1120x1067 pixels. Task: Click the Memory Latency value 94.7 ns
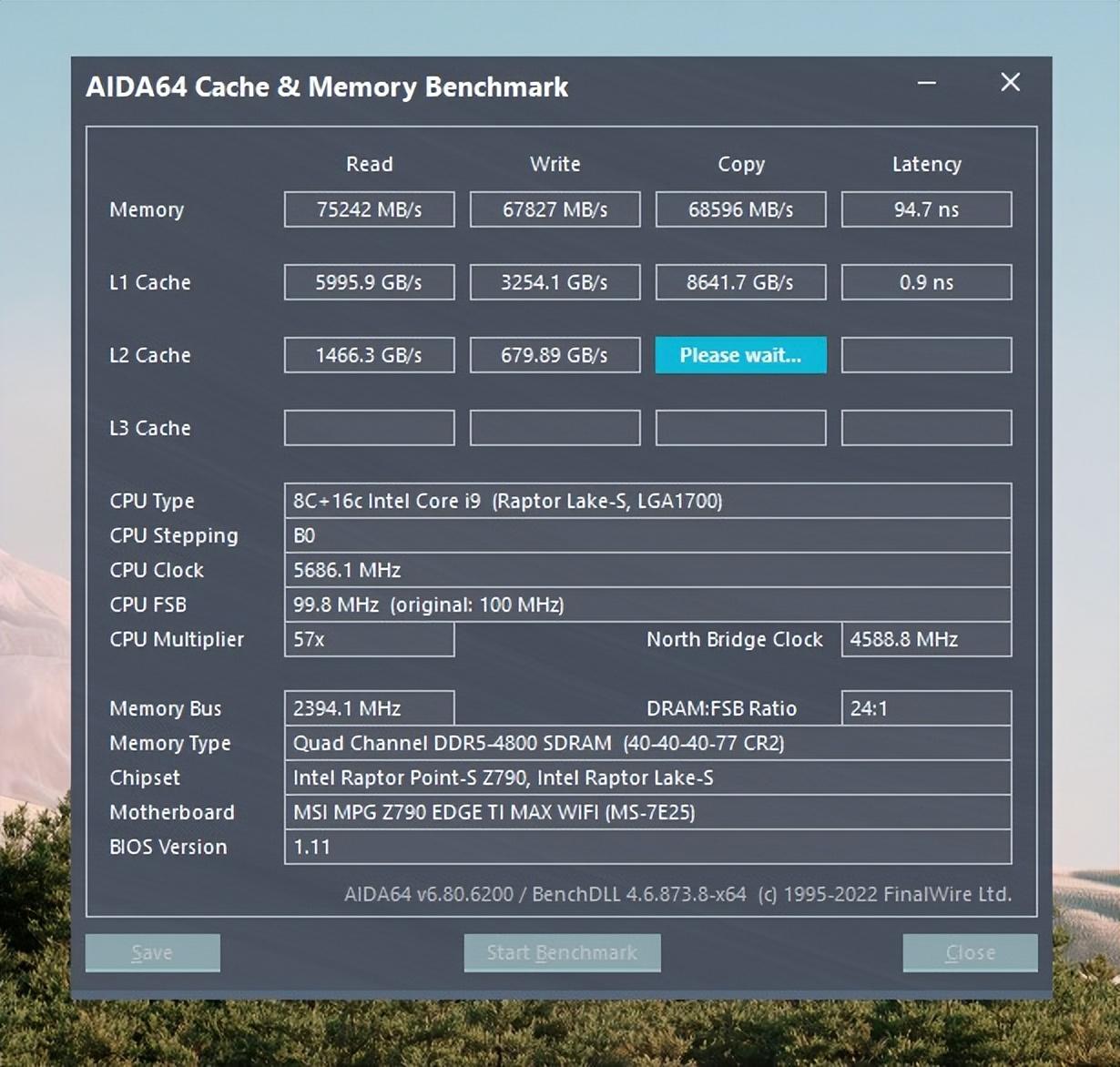point(927,209)
